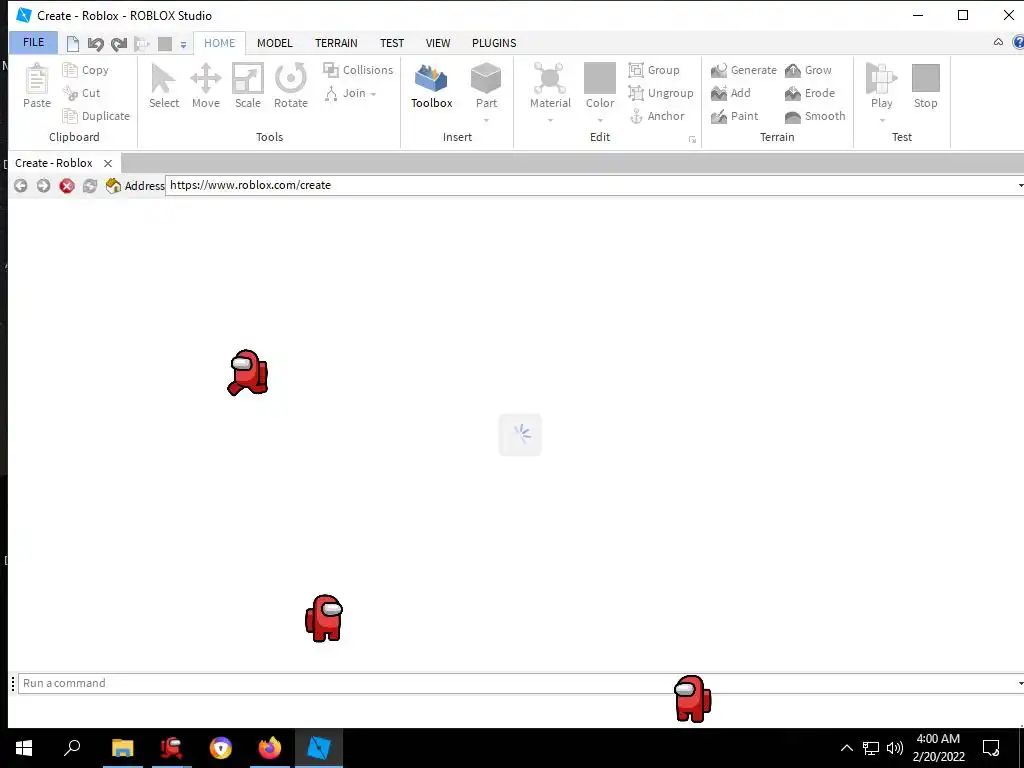Choose the Rotate tool
Viewport: 1024px width, 768px height.
[x=291, y=86]
